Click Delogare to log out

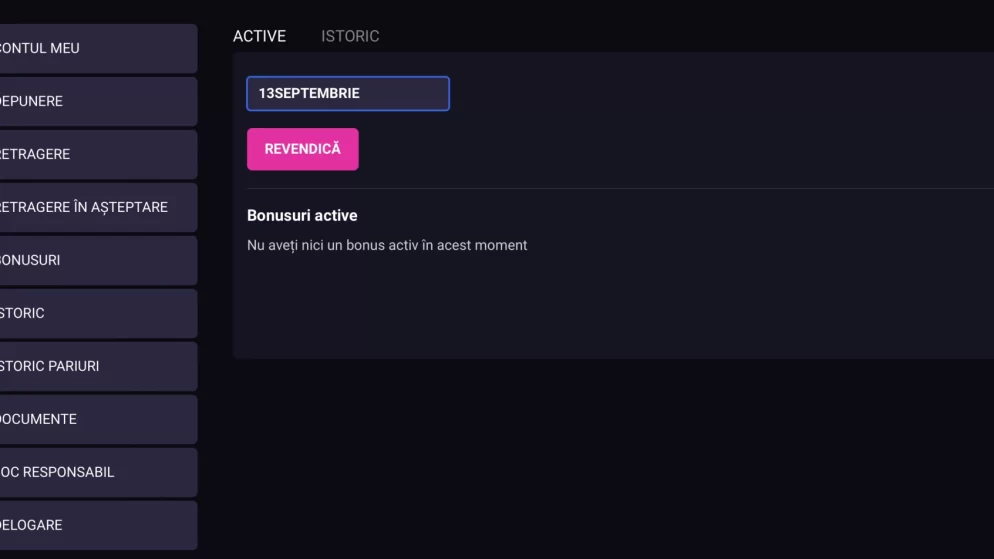[x=98, y=525]
